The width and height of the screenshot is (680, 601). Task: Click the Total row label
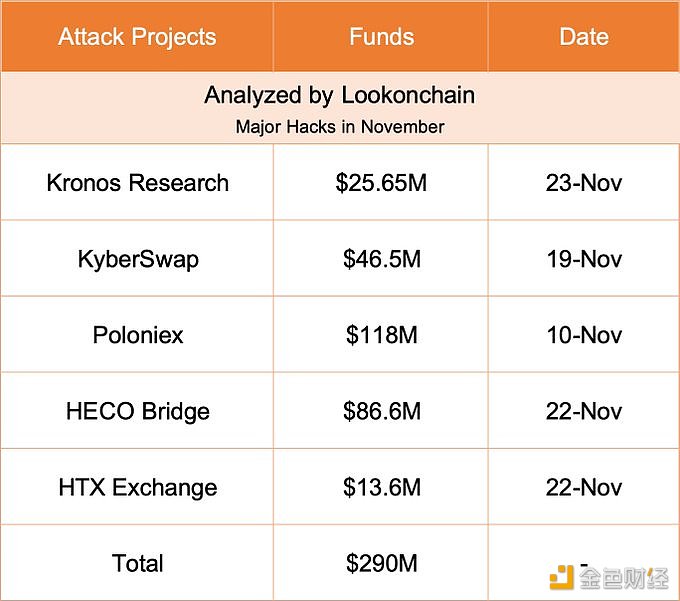pos(137,563)
